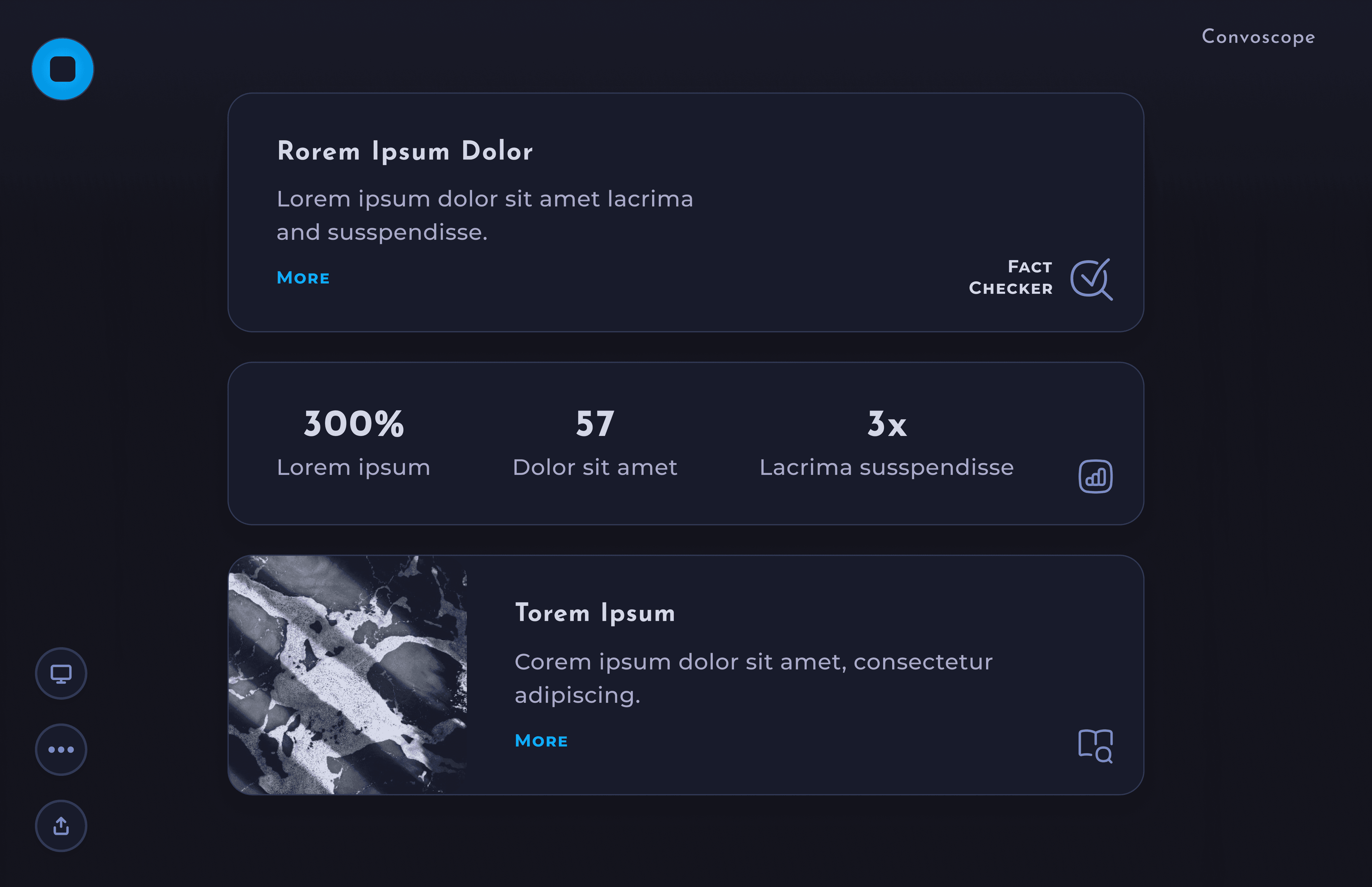1372x887 pixels.
Task: Click the blue stop recording button
Action: click(x=62, y=69)
